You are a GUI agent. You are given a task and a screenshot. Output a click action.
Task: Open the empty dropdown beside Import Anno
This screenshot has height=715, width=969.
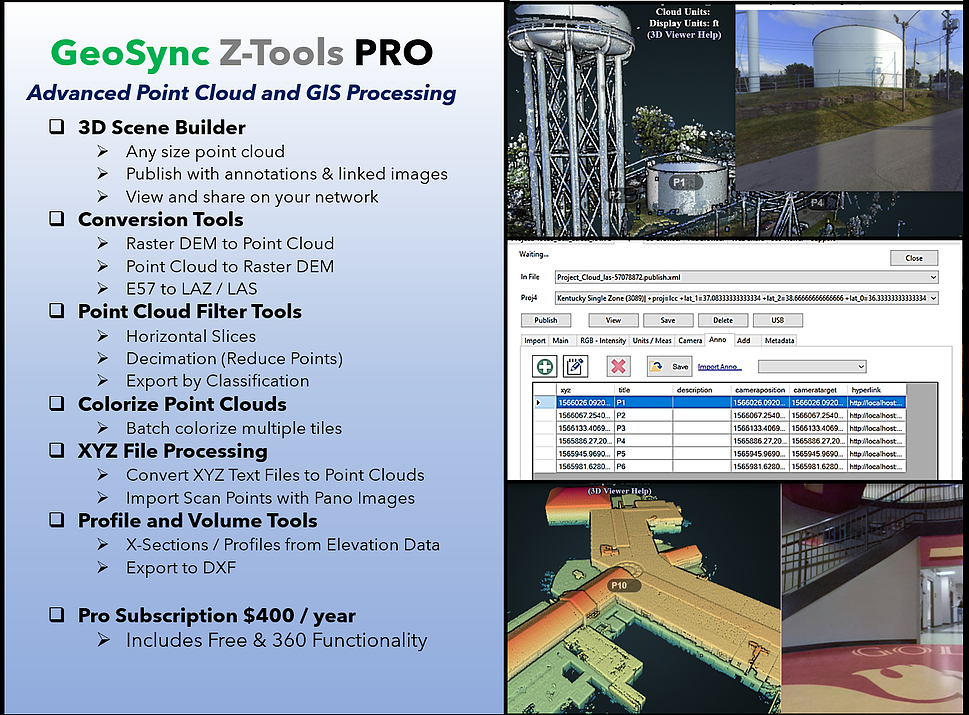(812, 366)
